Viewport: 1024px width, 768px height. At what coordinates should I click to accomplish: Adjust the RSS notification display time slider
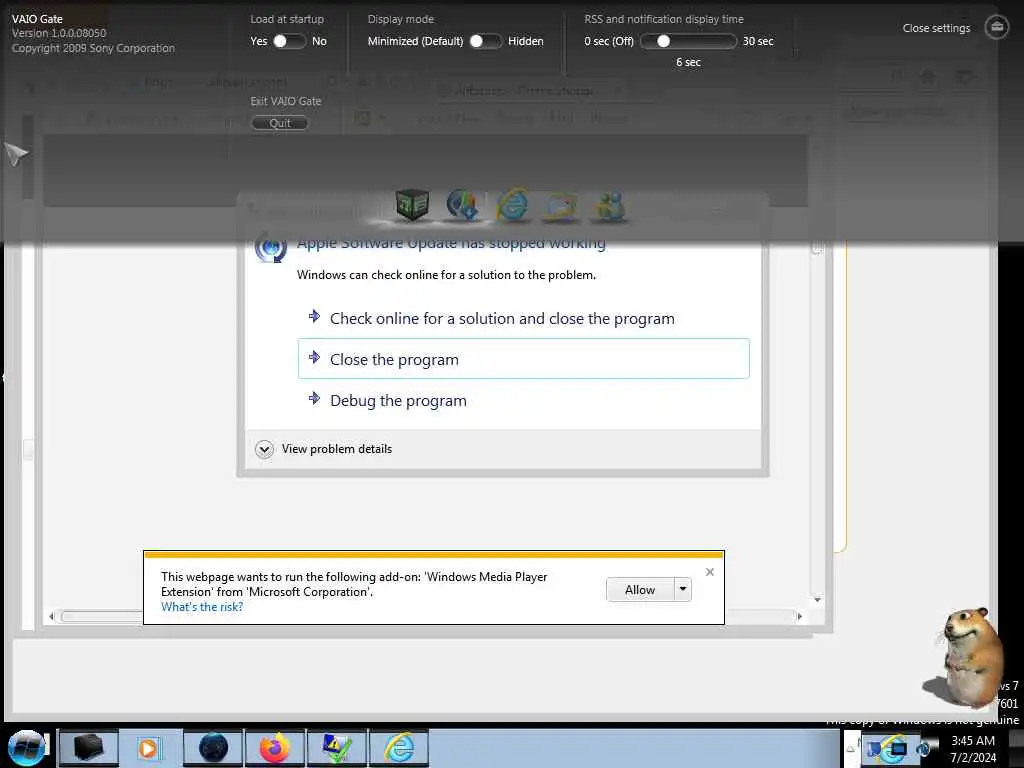pyautogui.click(x=688, y=41)
